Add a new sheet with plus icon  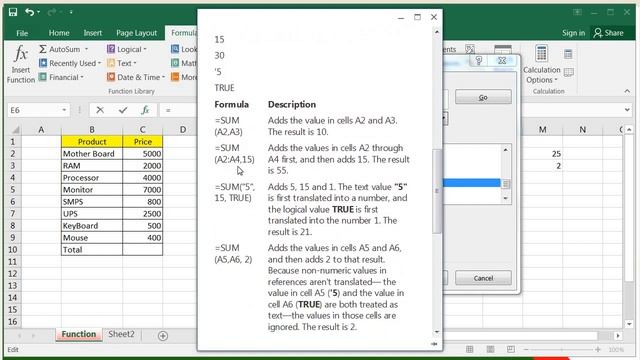pyautogui.click(x=163, y=336)
